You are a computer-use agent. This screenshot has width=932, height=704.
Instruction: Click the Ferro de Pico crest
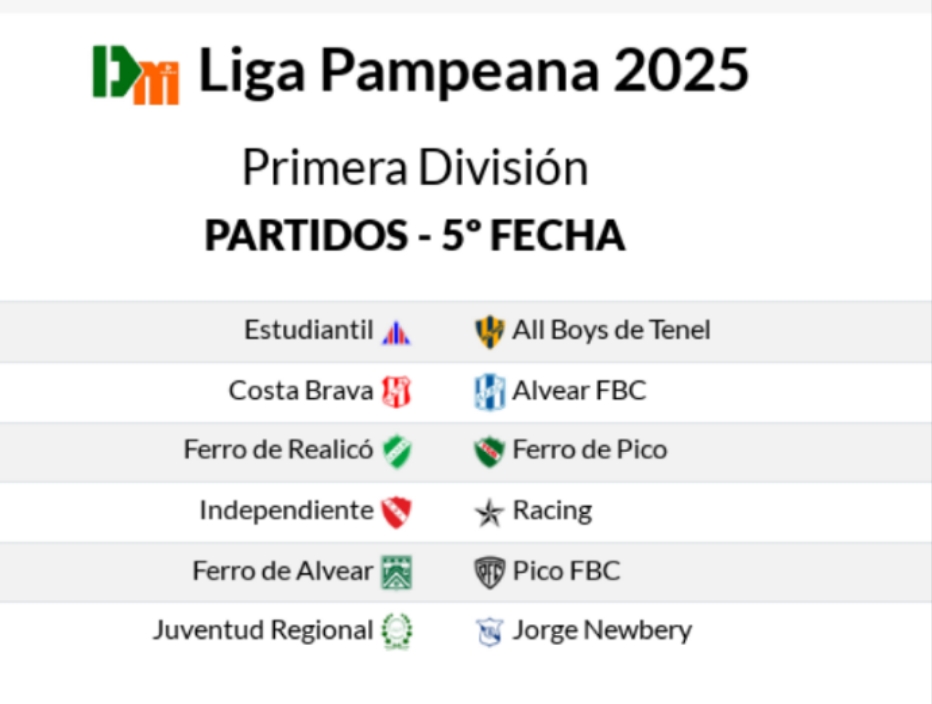click(x=489, y=452)
